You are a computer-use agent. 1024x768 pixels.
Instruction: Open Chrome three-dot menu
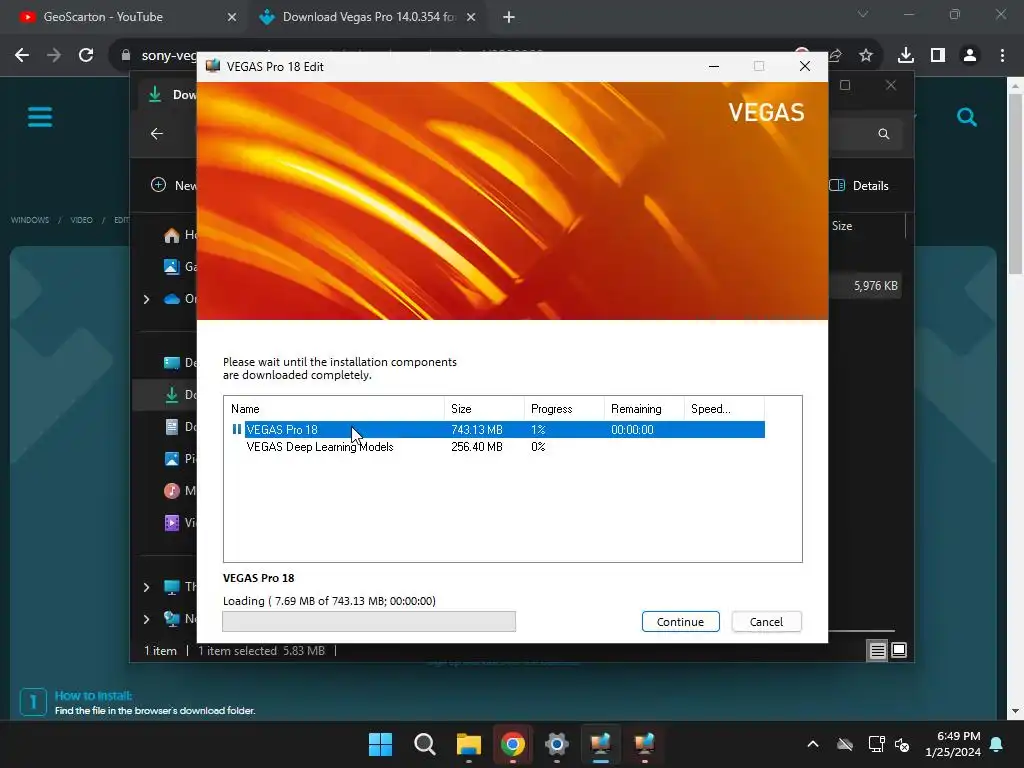tap(1002, 56)
